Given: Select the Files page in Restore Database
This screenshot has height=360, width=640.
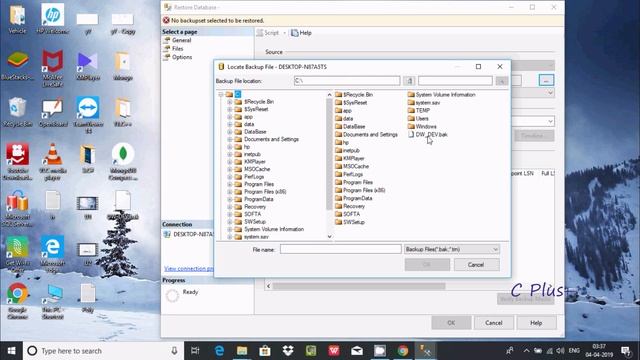Looking at the screenshot, I should (178, 49).
